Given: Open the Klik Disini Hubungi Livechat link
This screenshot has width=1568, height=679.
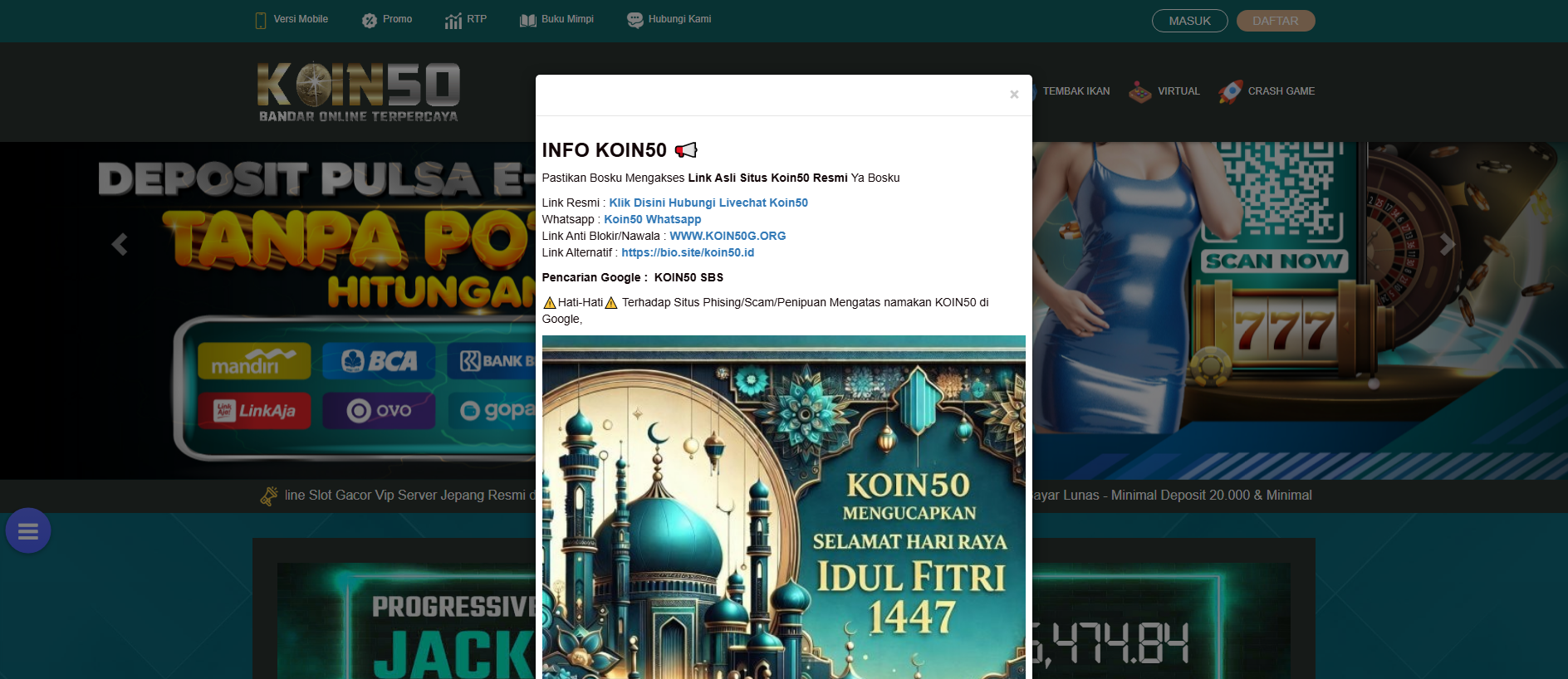Looking at the screenshot, I should point(708,203).
